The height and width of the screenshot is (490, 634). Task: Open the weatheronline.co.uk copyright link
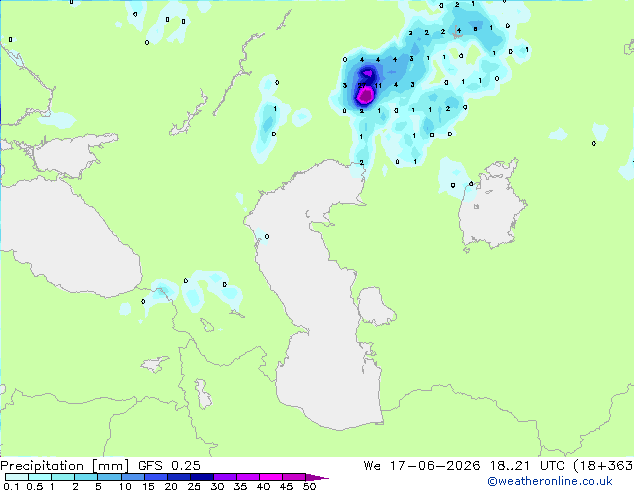550,481
